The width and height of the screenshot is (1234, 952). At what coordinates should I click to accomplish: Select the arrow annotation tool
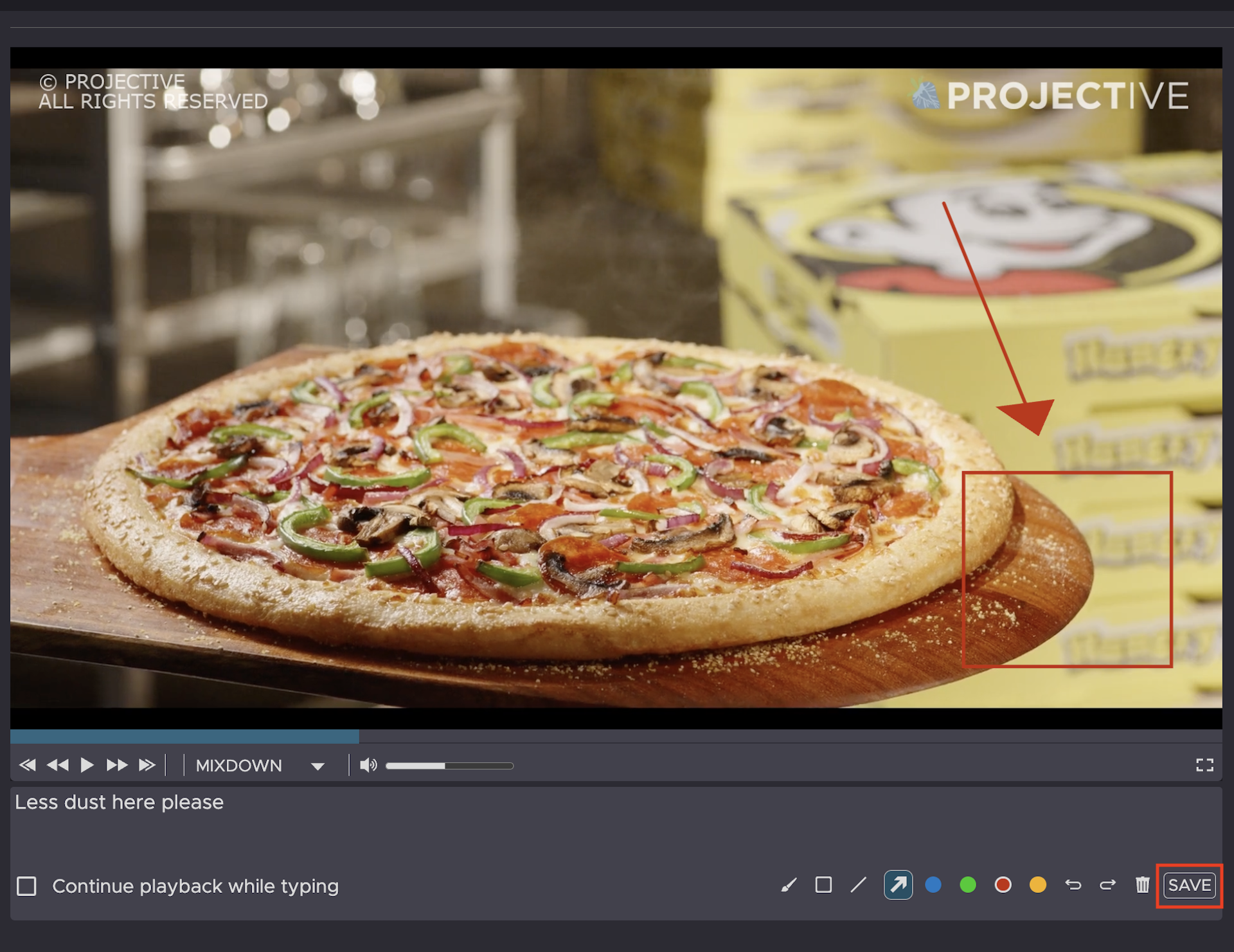coord(898,885)
